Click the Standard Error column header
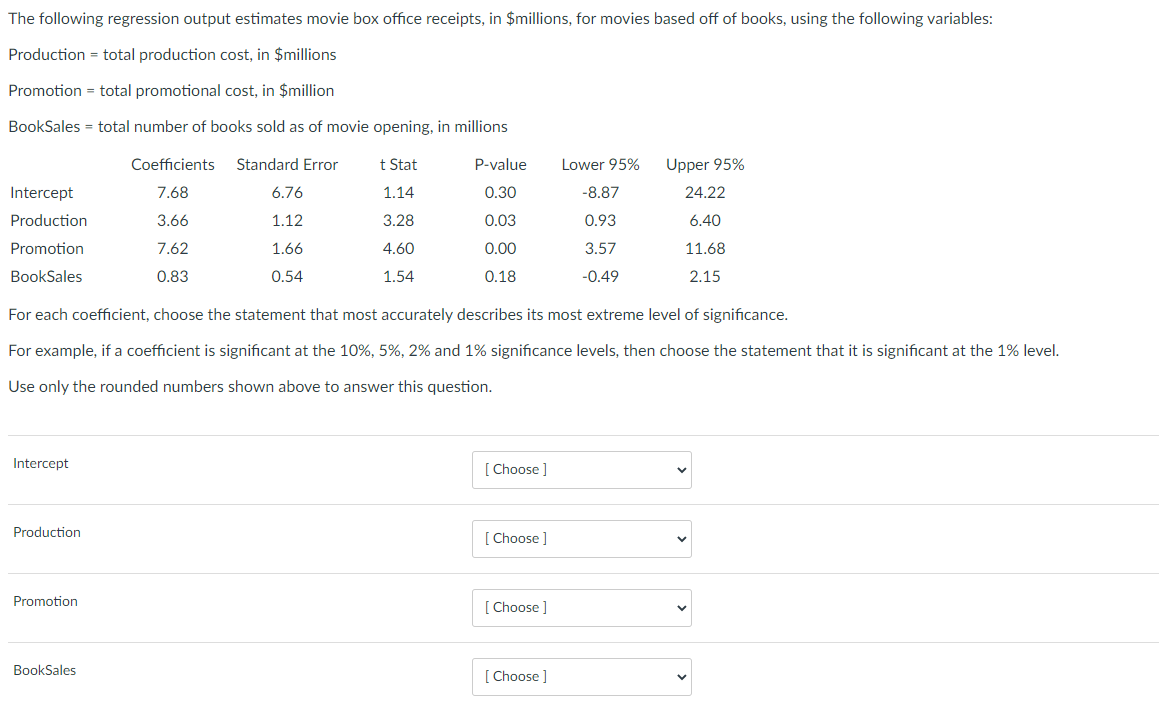The width and height of the screenshot is (1159, 719). pyautogui.click(x=287, y=164)
